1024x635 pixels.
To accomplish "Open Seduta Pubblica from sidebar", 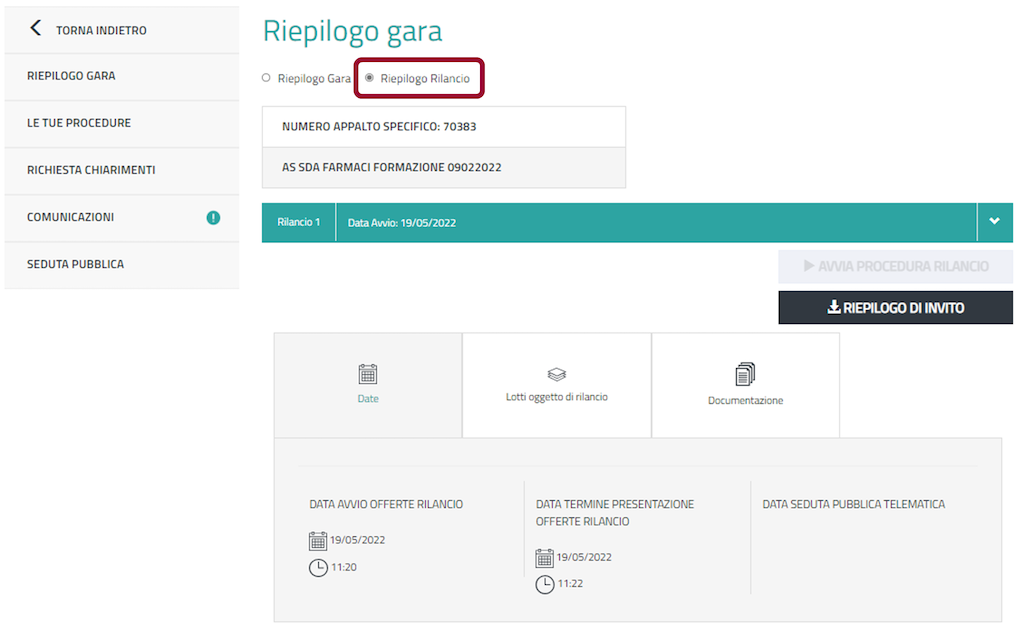I will coord(75,264).
